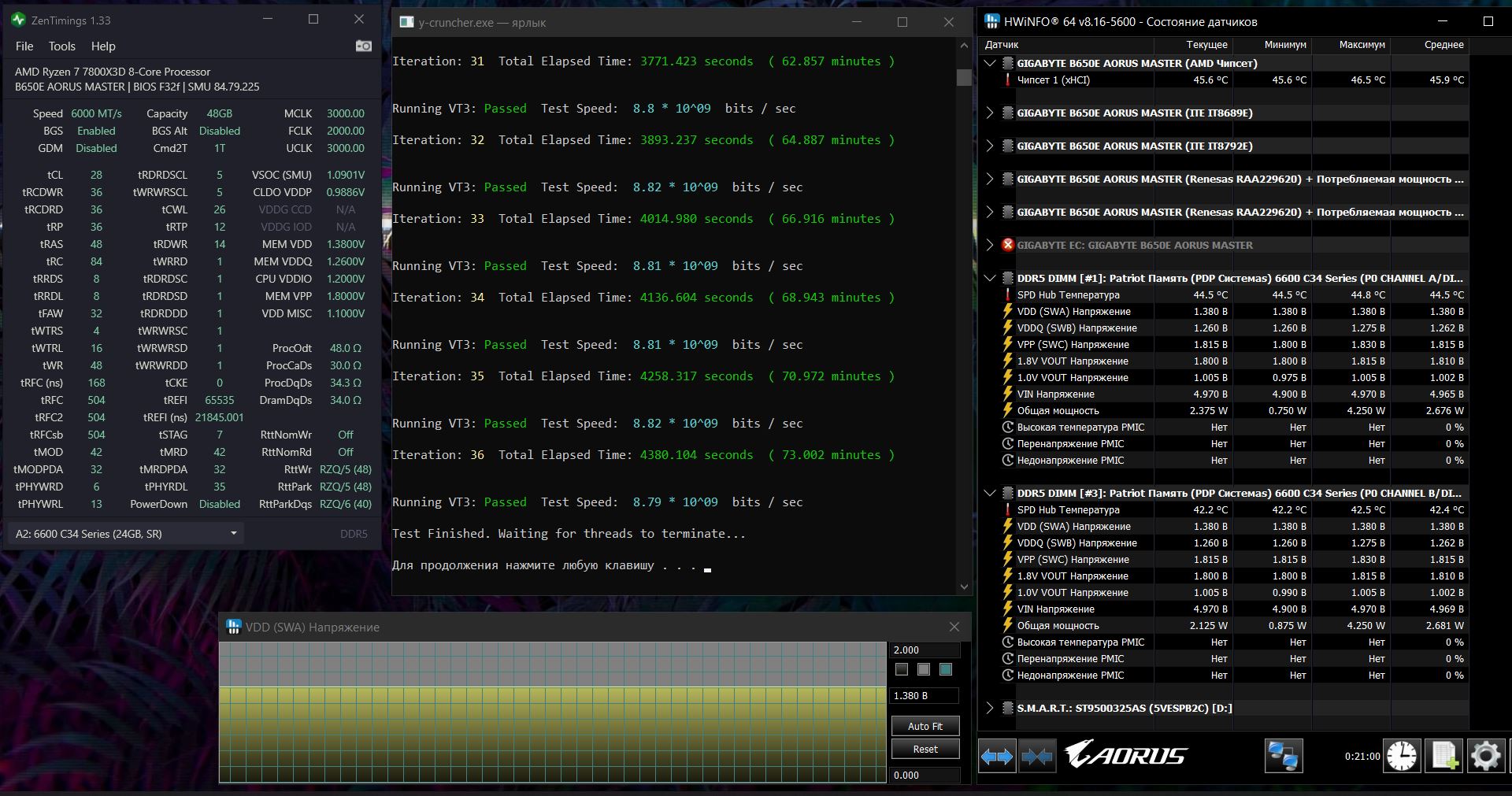Click the graph minimum value field 0.000
The width and height of the screenshot is (1512, 796).
[x=925, y=775]
